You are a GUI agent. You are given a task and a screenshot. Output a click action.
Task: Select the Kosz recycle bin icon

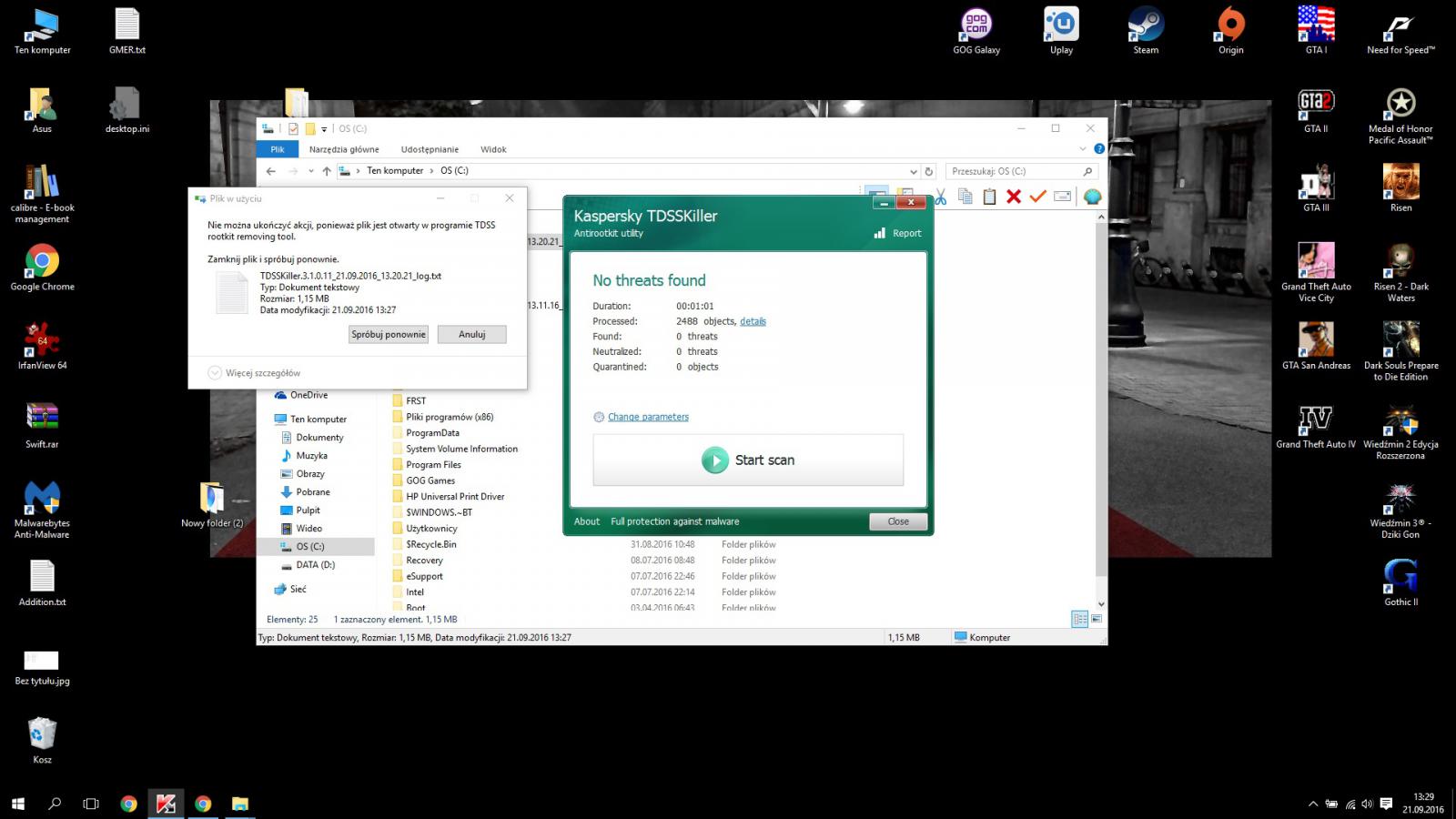42,741
